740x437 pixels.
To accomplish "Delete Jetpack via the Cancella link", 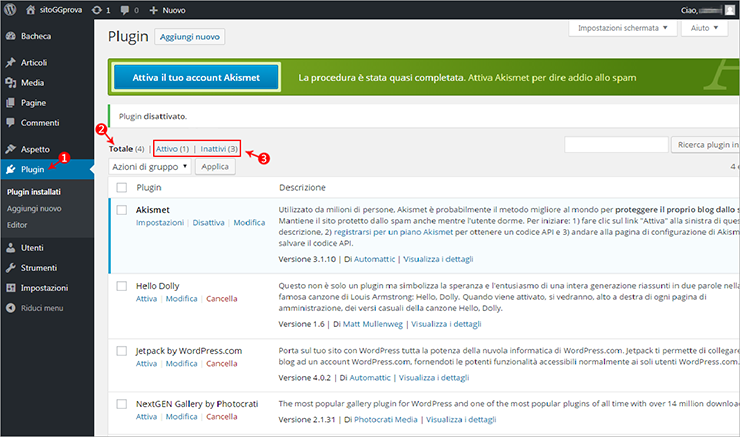I will coord(222,364).
